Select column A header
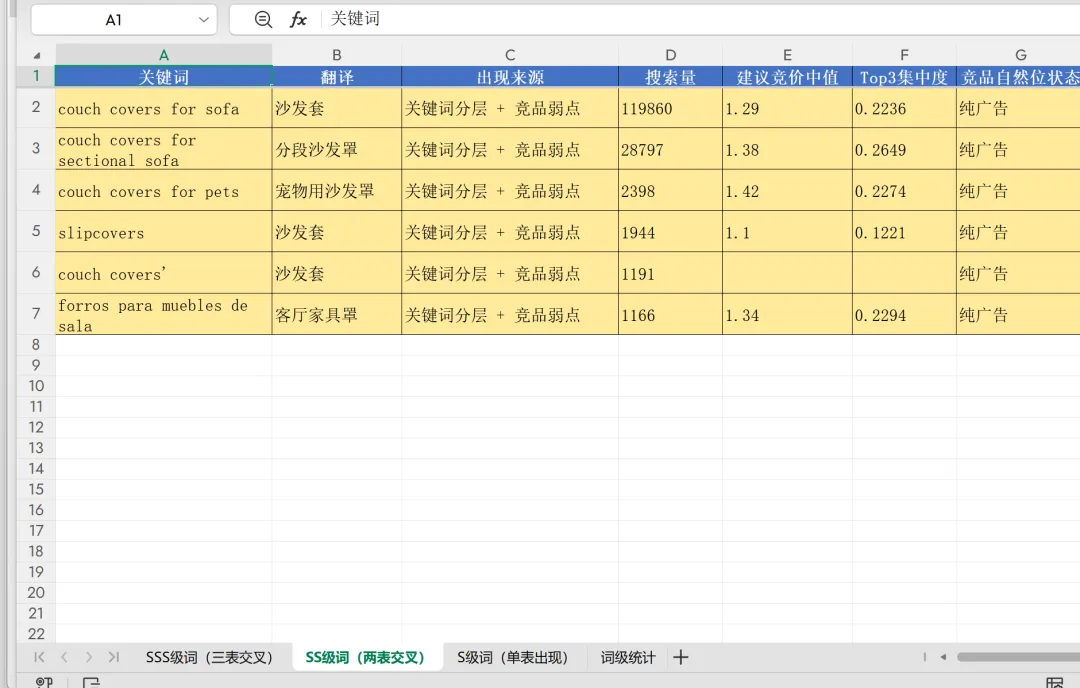Viewport: 1080px width, 688px height. [164, 55]
